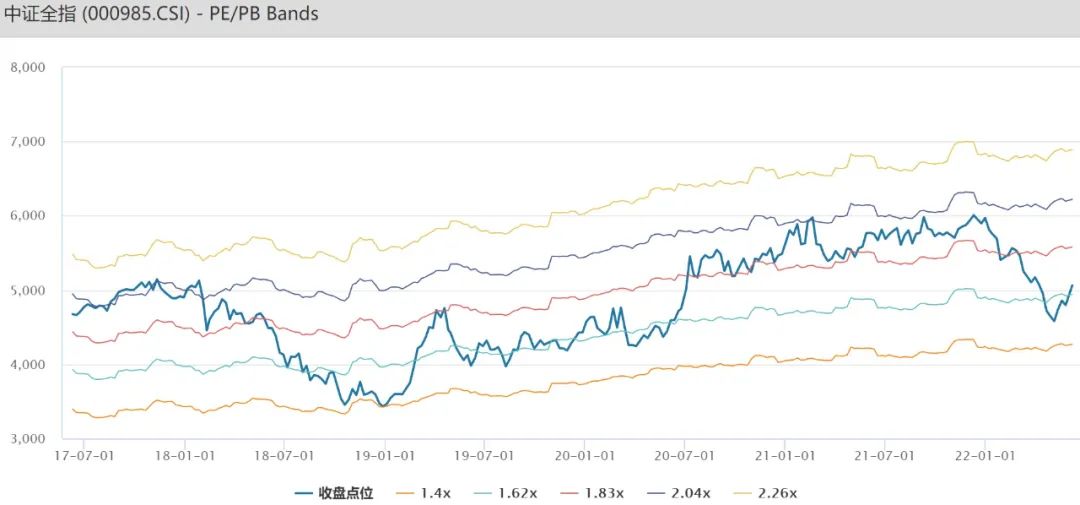This screenshot has height=505, width=1080.
Task: Click the 18-01-01 x-axis date
Action: [185, 455]
